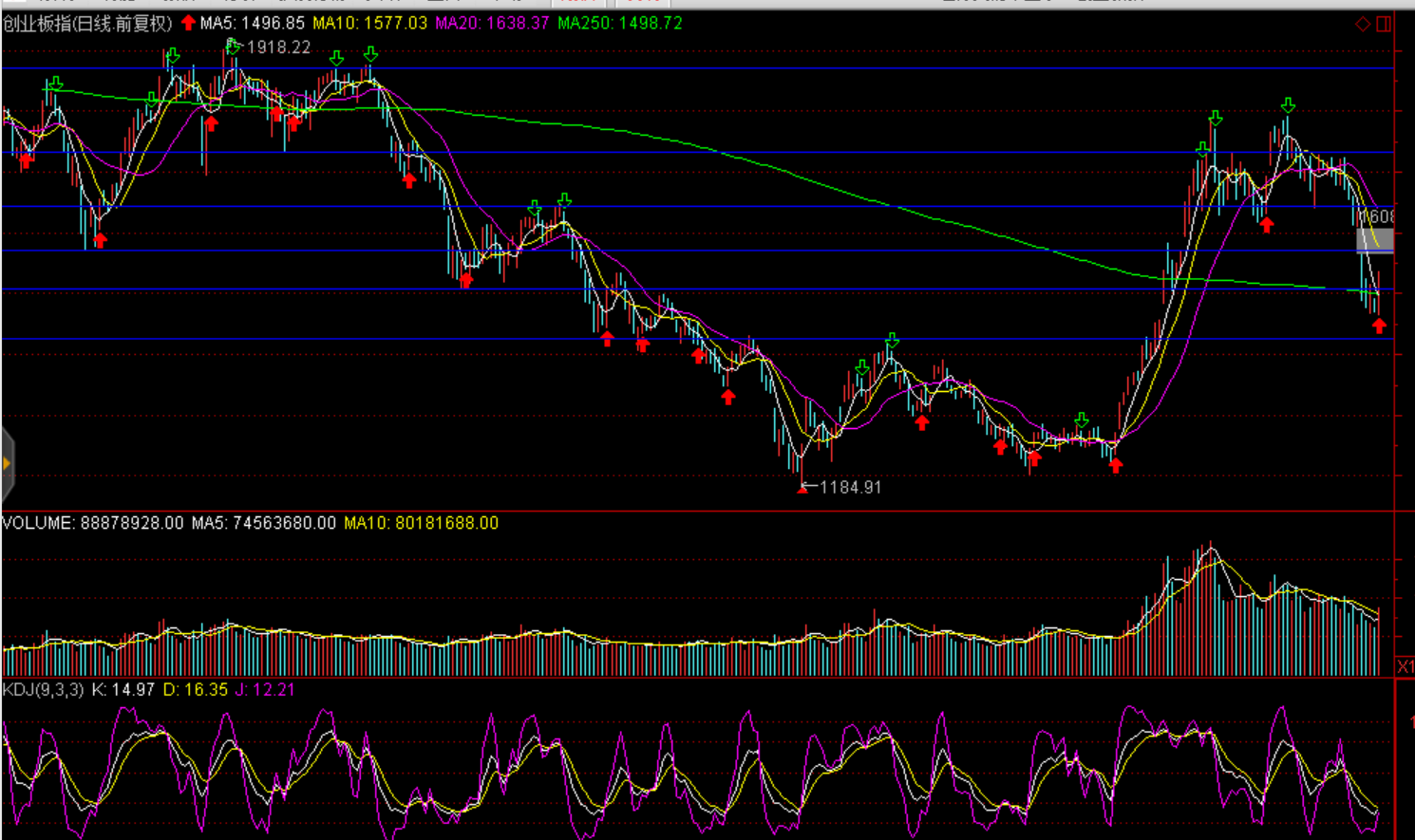Image resolution: width=1415 pixels, height=840 pixels.
Task: Click the VOLUME indicator label
Action: coord(38,523)
